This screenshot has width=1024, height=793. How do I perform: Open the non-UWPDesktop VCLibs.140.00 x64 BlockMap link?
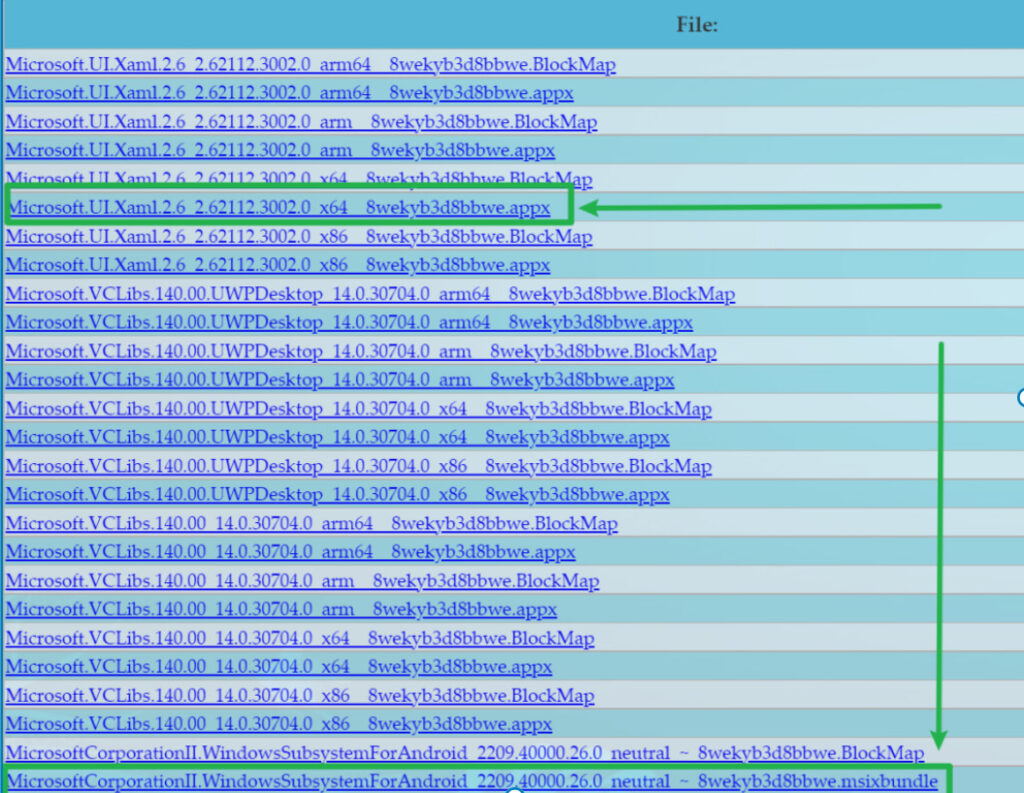(x=300, y=638)
